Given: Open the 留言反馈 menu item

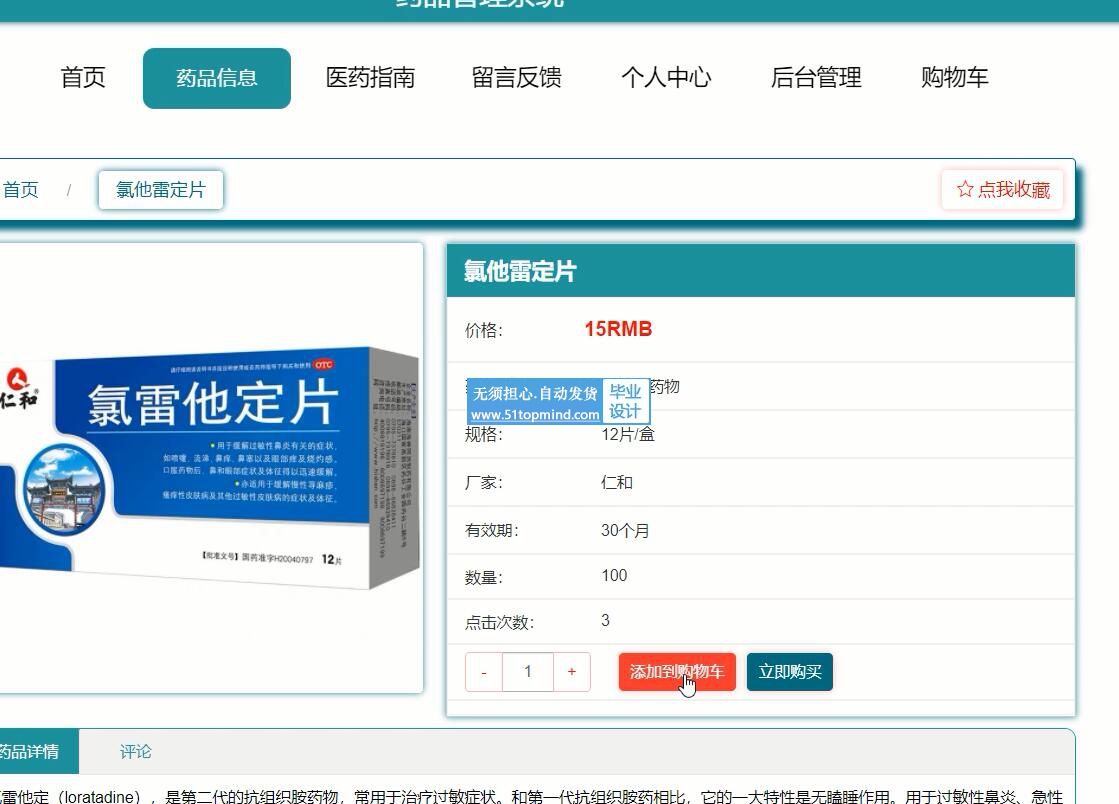Looking at the screenshot, I should click(x=517, y=78).
